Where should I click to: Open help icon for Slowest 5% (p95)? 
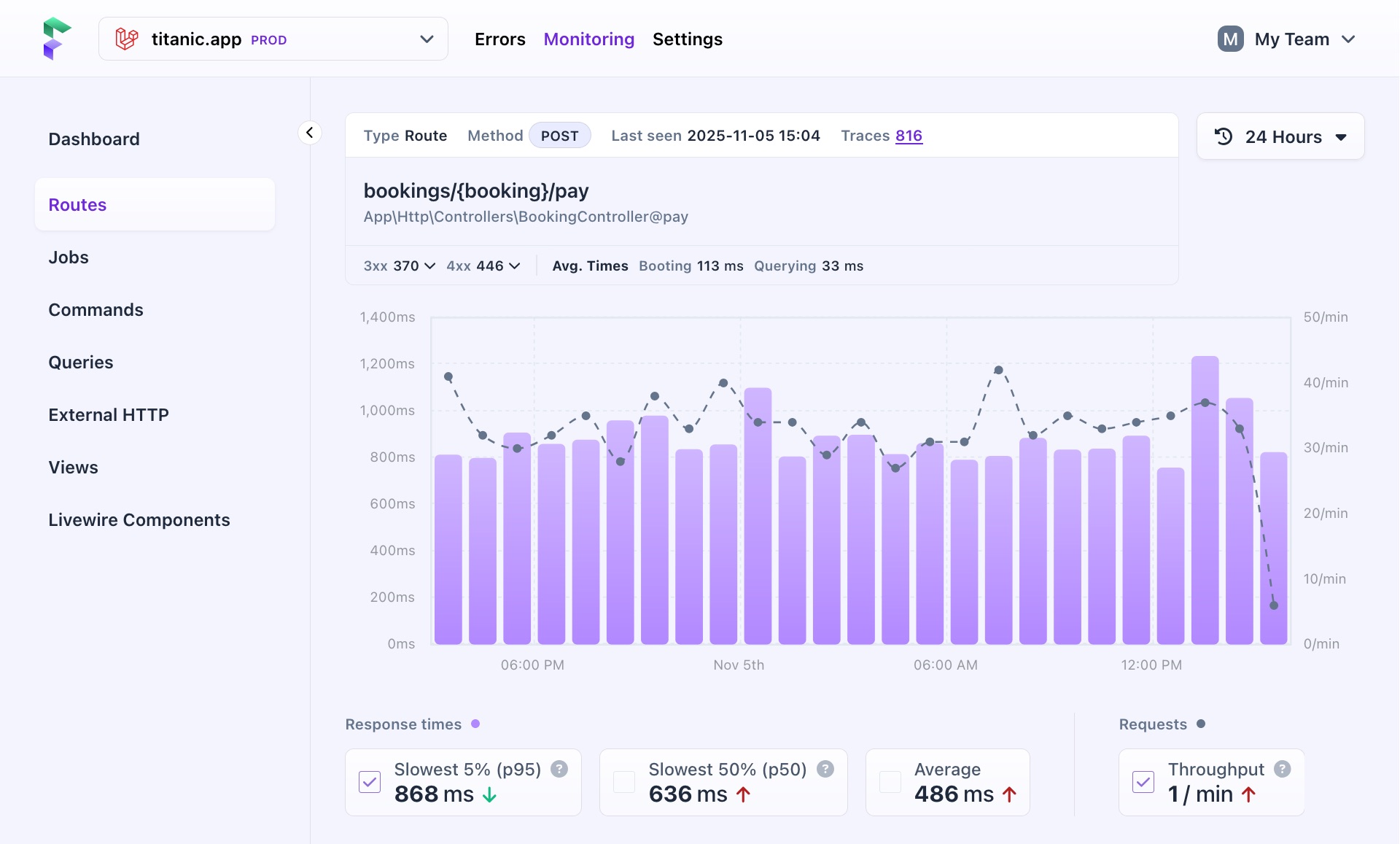click(559, 769)
